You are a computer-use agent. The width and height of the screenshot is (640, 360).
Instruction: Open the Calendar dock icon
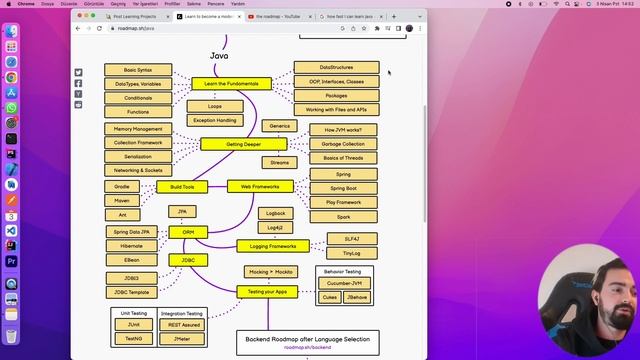click(11, 216)
